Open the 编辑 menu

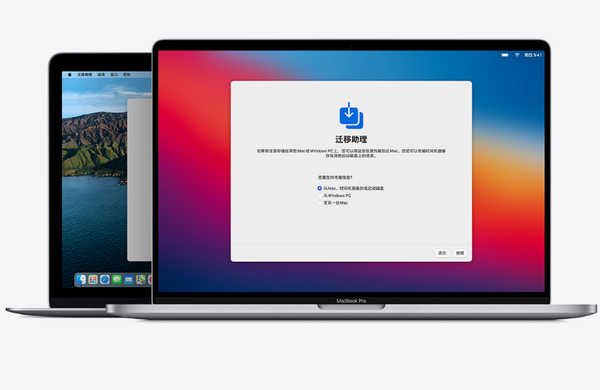pyautogui.click(x=101, y=75)
